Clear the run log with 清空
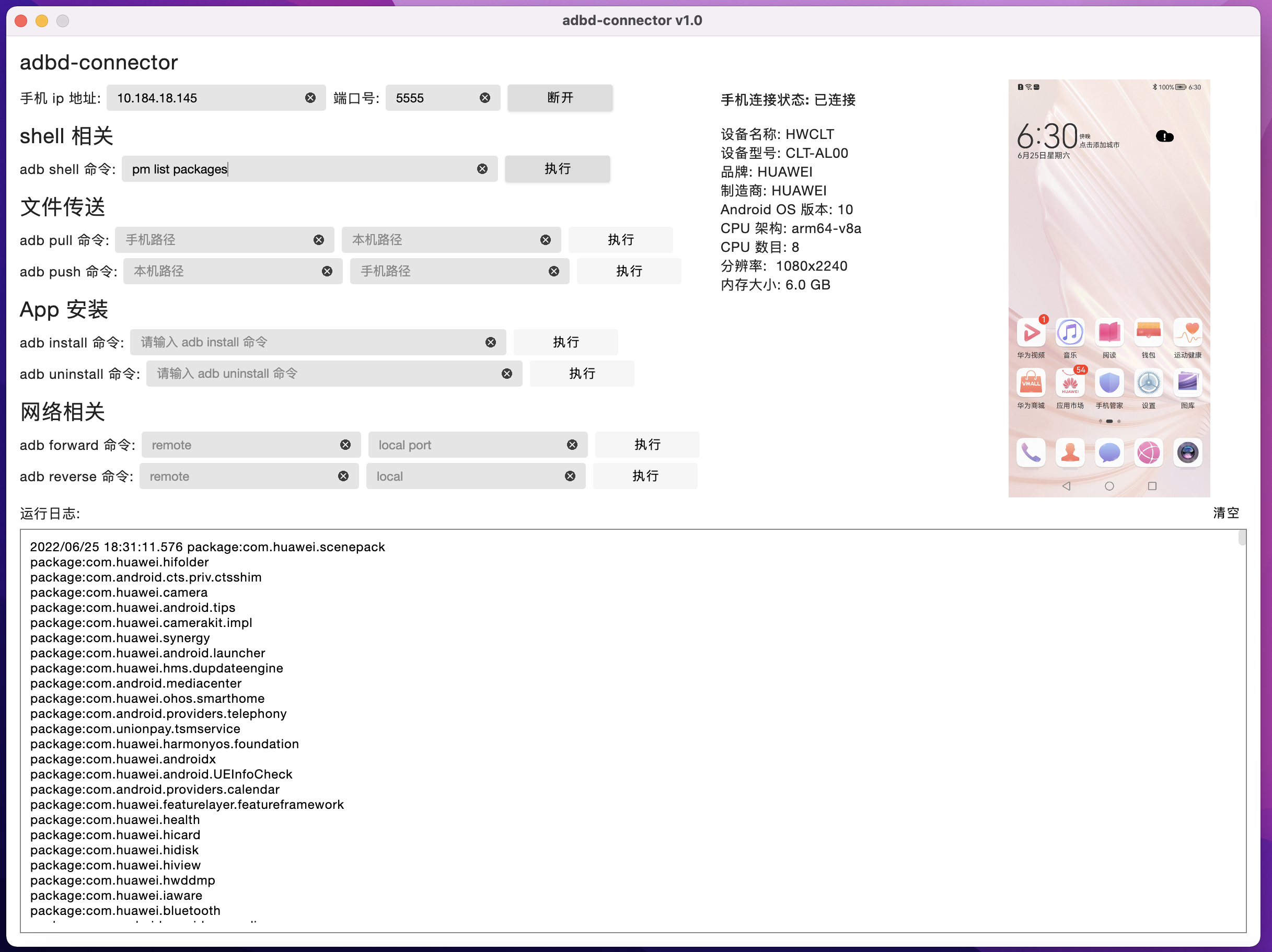This screenshot has height=952, width=1272. pyautogui.click(x=1225, y=513)
